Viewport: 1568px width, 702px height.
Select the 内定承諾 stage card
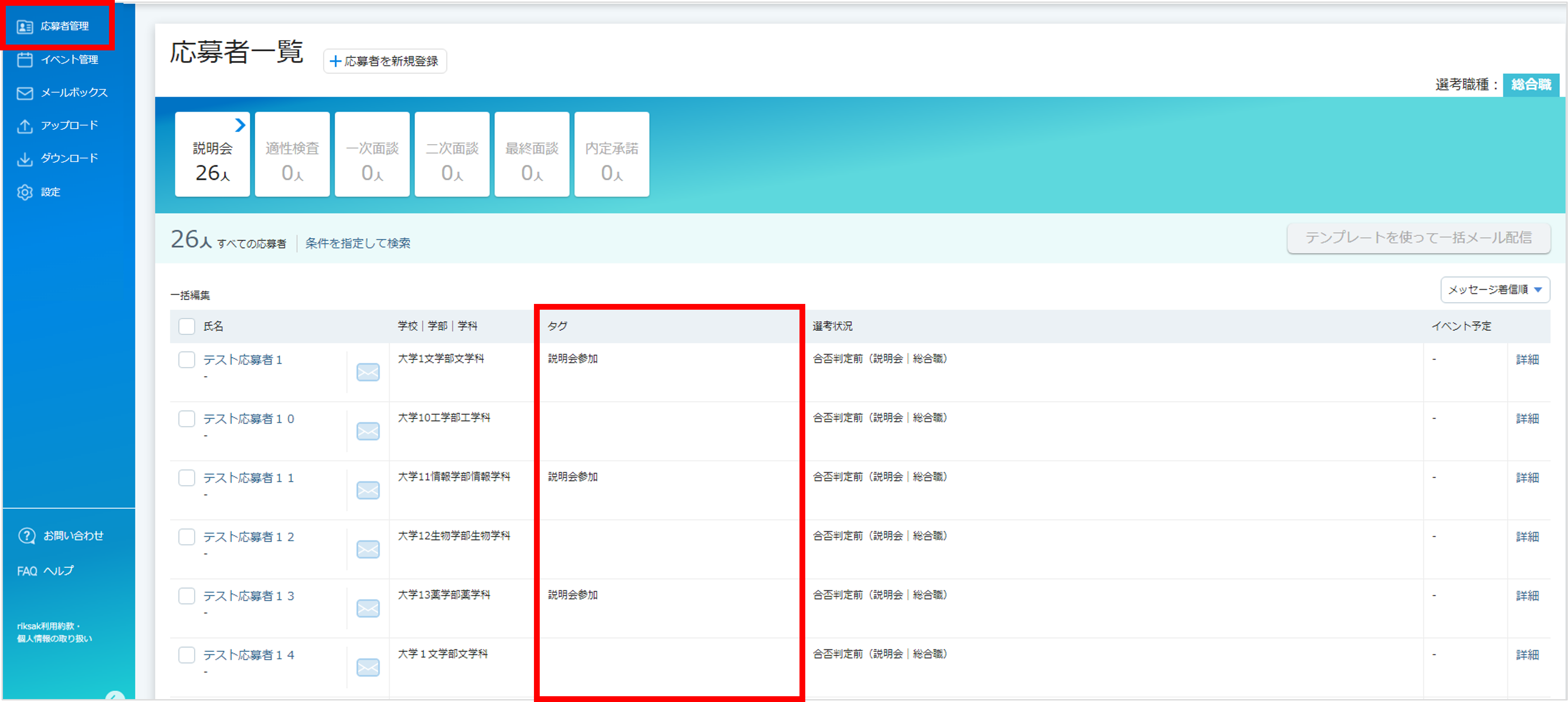tap(612, 154)
